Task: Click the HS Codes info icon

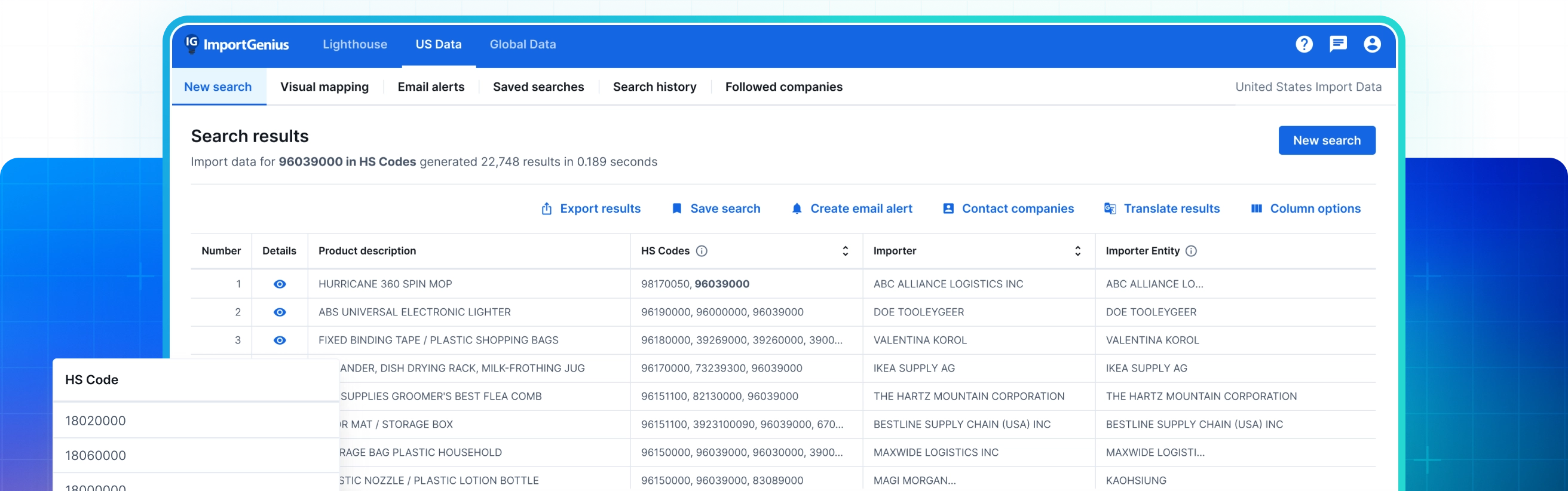Action: pos(702,251)
